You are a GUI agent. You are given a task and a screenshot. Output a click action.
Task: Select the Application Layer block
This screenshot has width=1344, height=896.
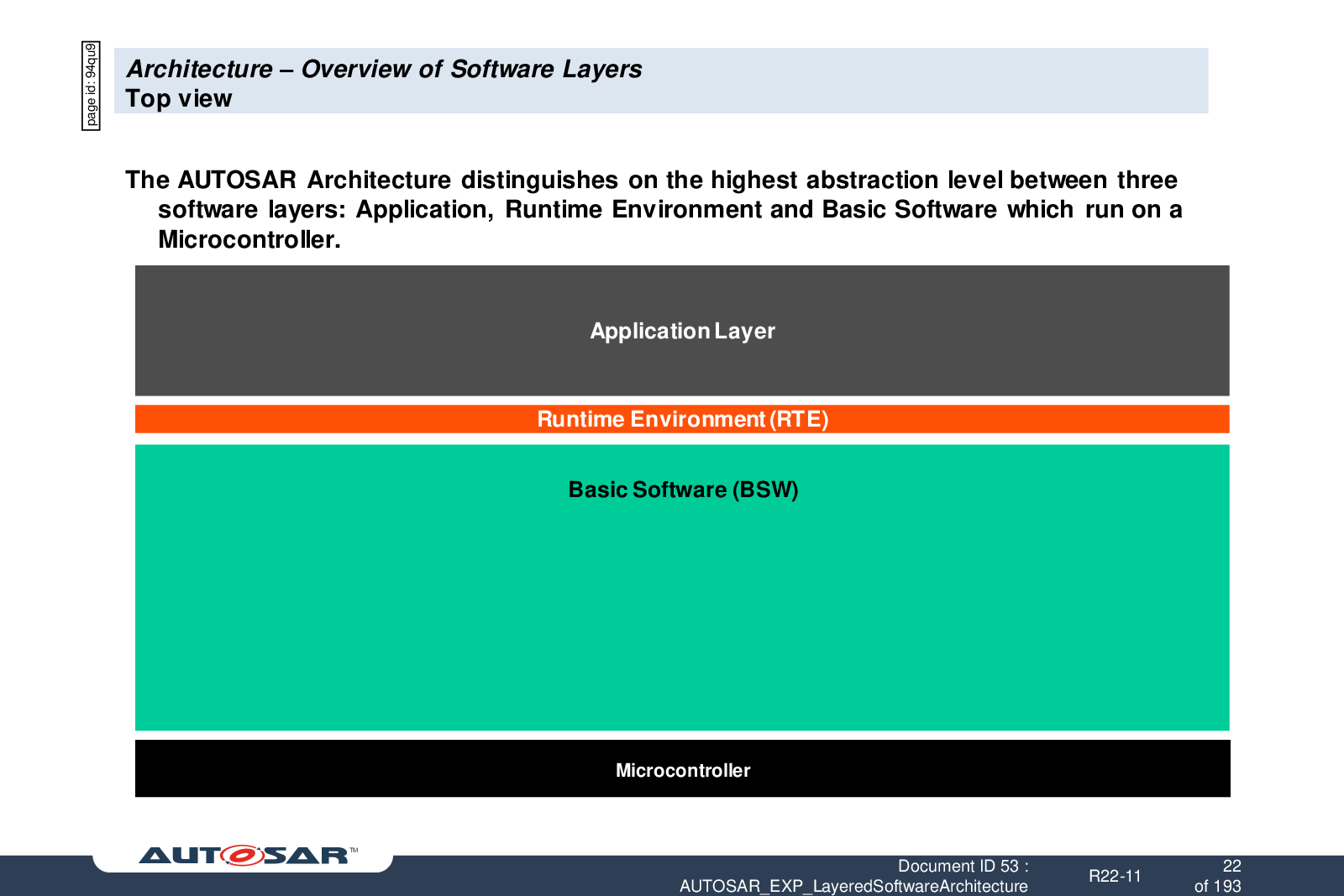682,331
